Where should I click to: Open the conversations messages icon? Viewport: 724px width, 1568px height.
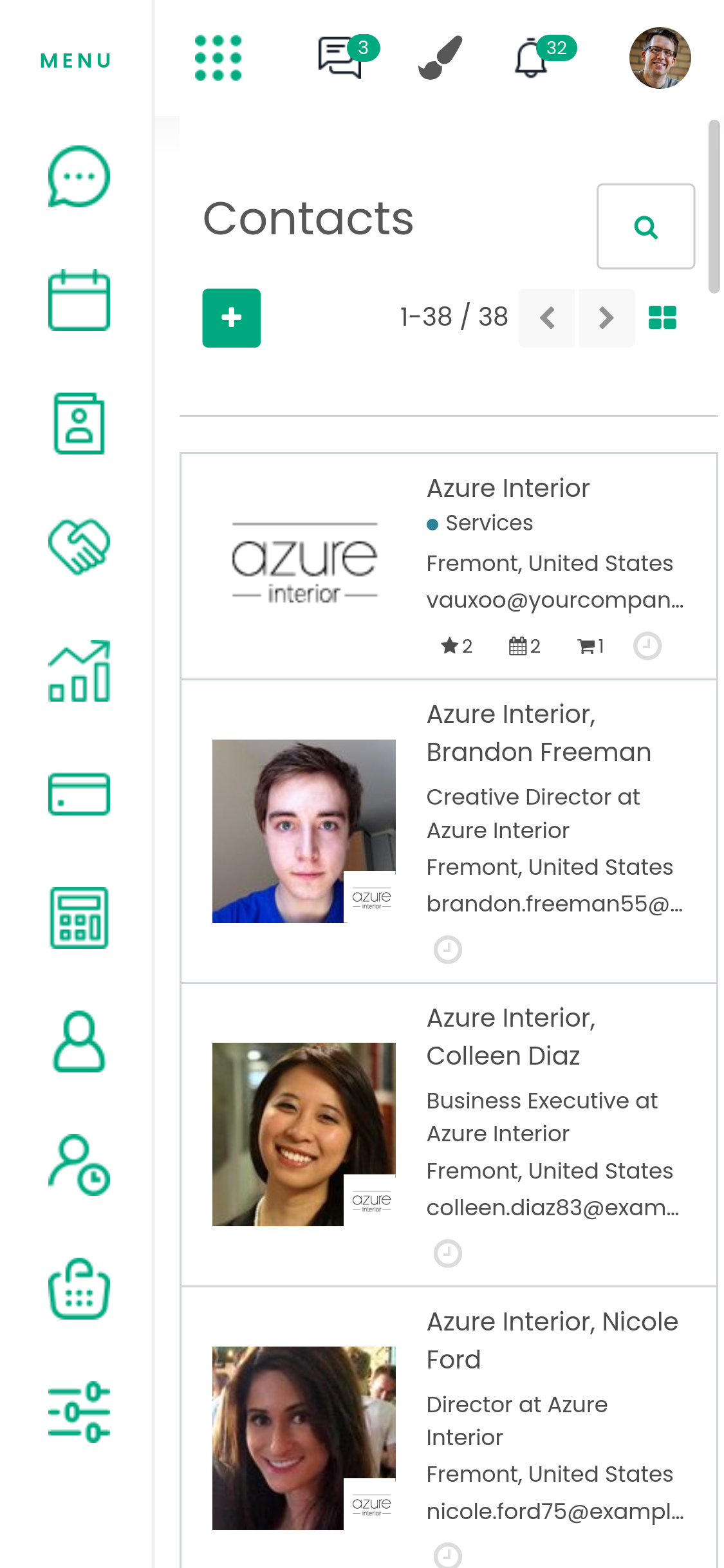[x=340, y=58]
